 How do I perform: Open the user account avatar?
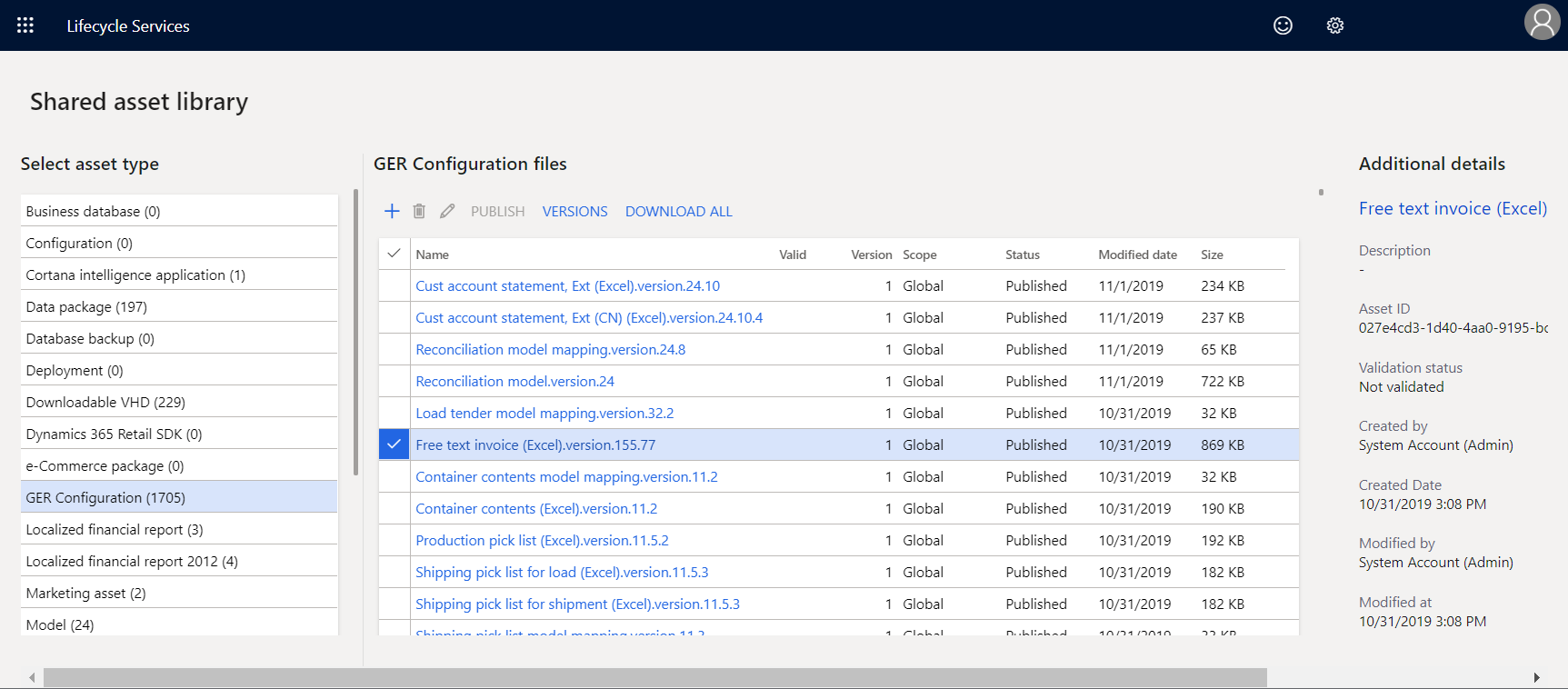coord(1542,23)
